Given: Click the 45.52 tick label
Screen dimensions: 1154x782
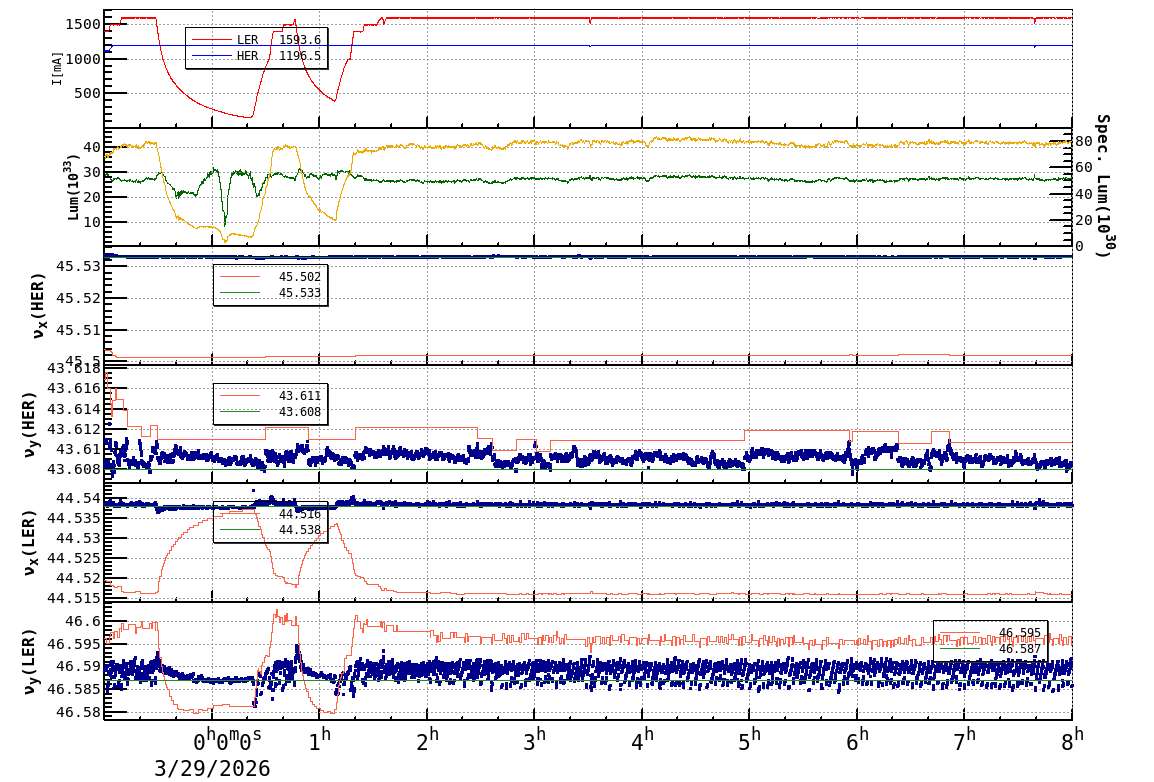Looking at the screenshot, I should 78,298.
